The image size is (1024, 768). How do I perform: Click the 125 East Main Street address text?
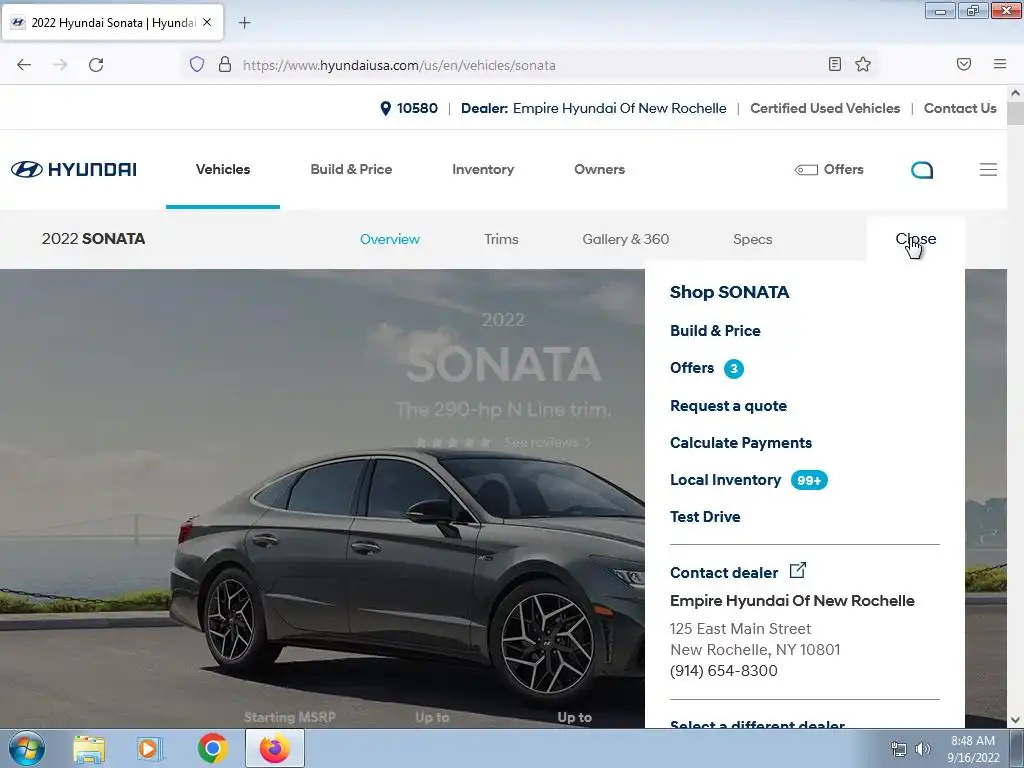[x=740, y=629]
